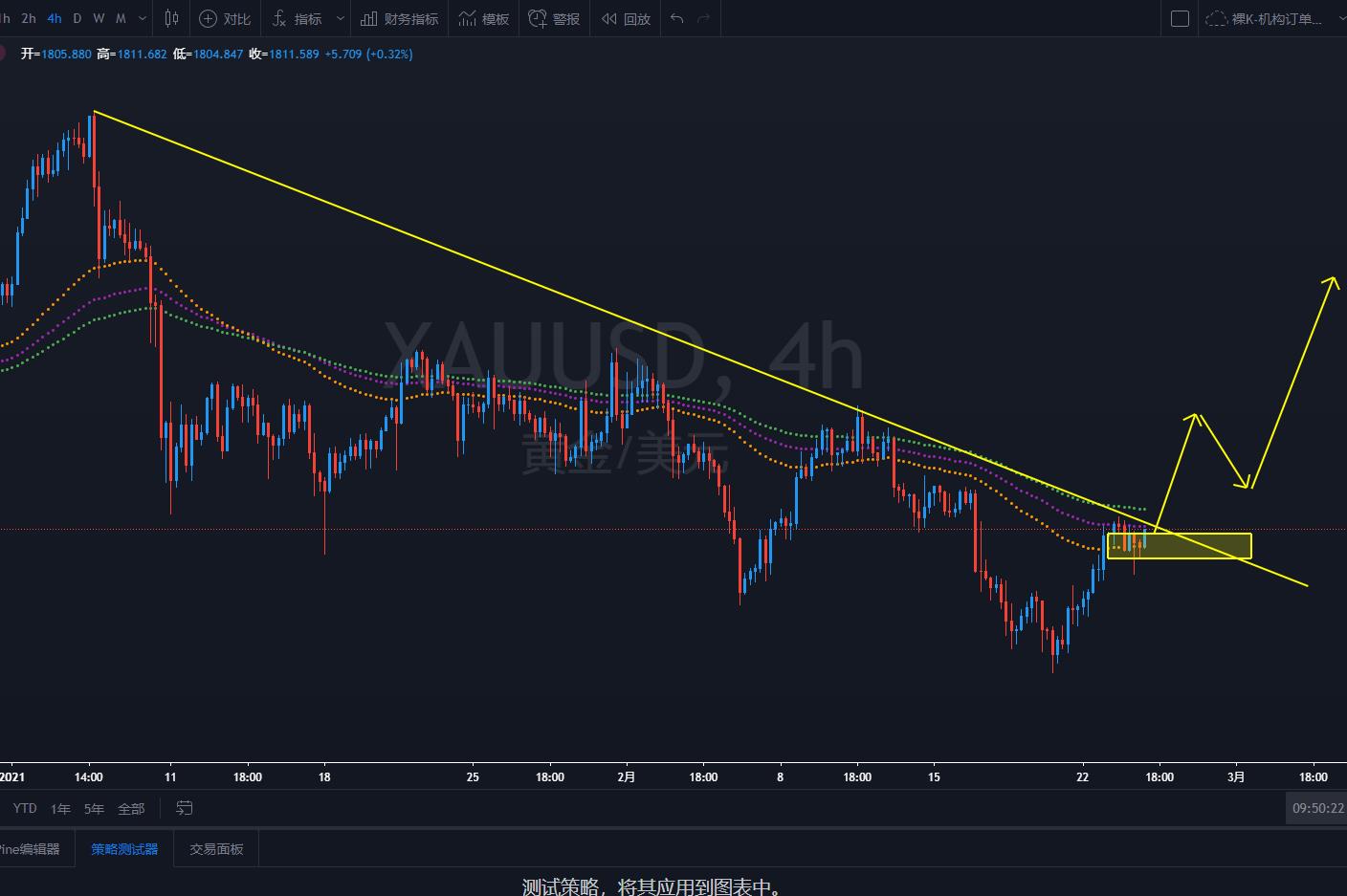
Task: Open the 交易面板 trading panel tab
Action: tap(216, 849)
